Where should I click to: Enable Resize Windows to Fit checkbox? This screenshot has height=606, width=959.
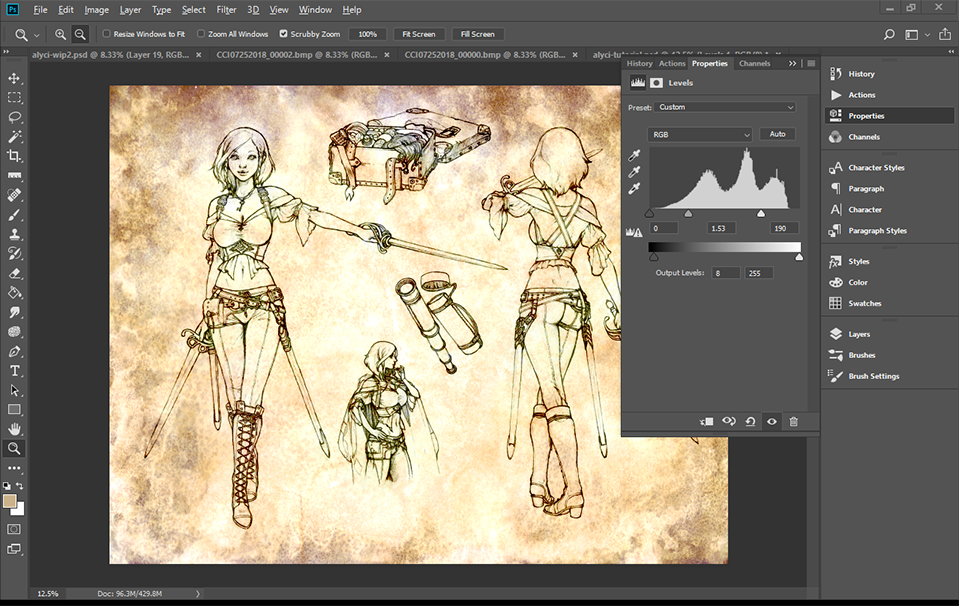point(107,34)
